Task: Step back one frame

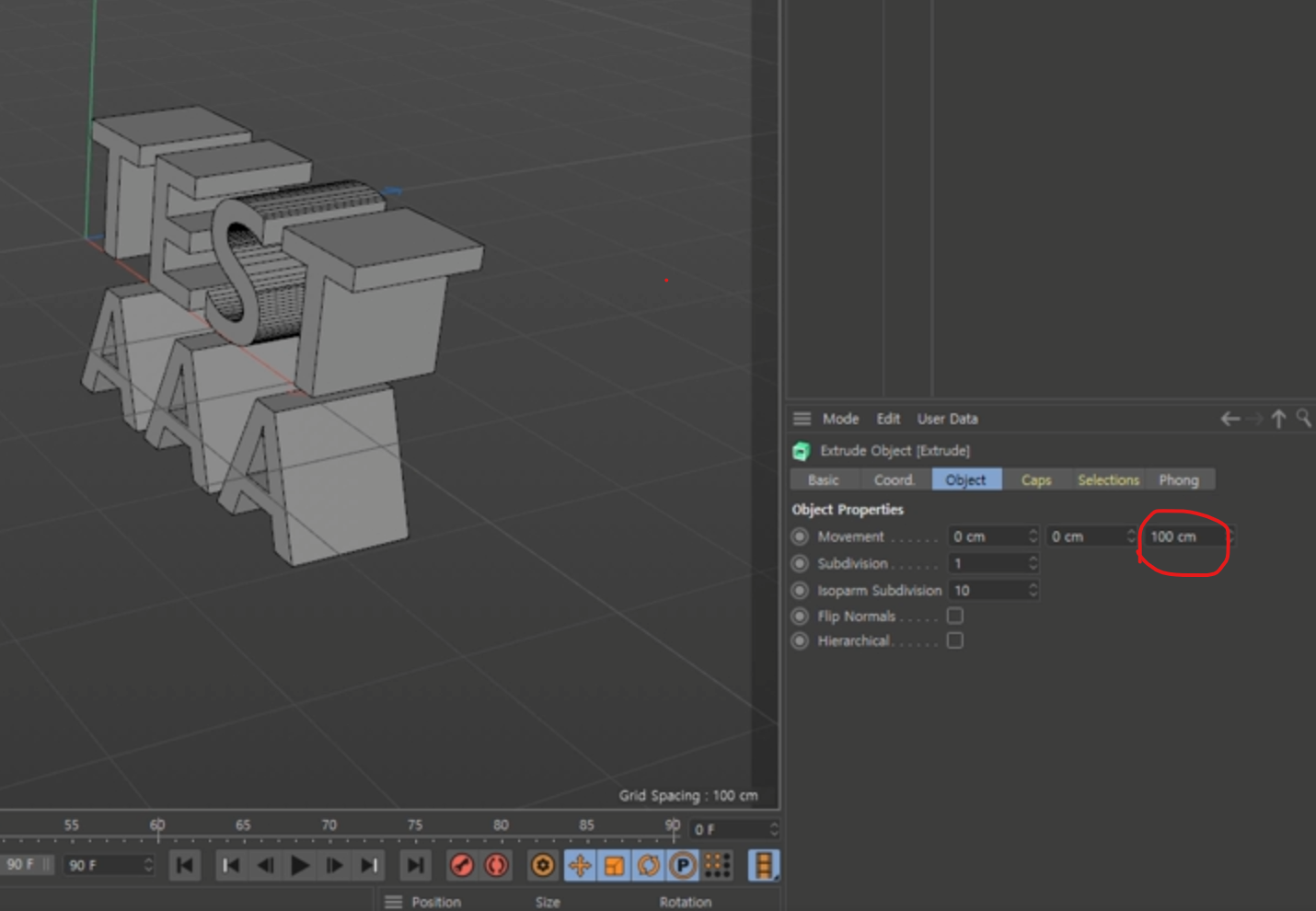Action: coord(265,865)
